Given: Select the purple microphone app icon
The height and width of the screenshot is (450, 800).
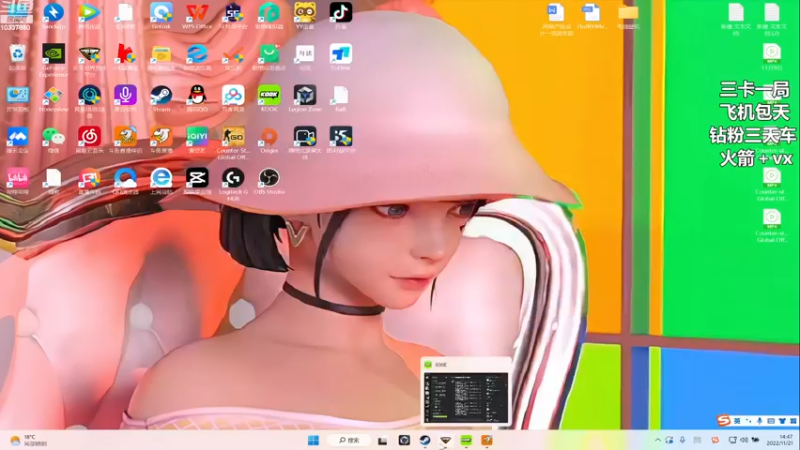Looking at the screenshot, I should [x=126, y=98].
